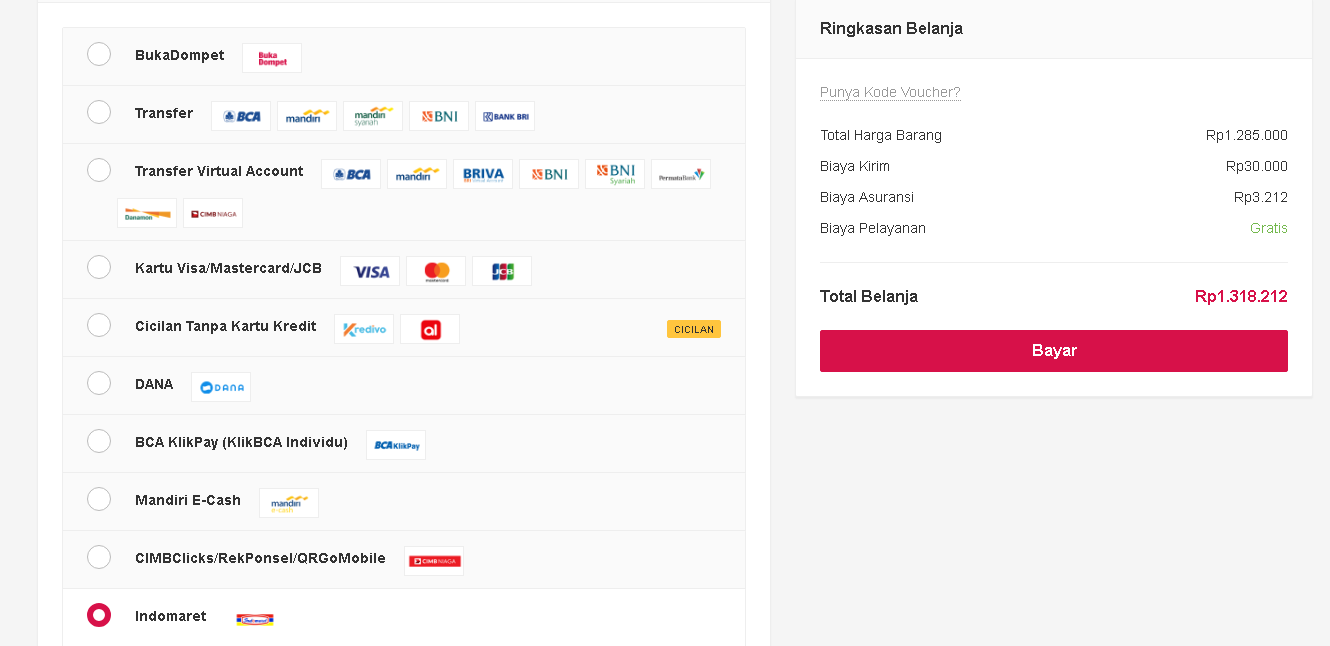Click the Total Harga Barang label
Image resolution: width=1330 pixels, height=646 pixels.
tap(881, 135)
